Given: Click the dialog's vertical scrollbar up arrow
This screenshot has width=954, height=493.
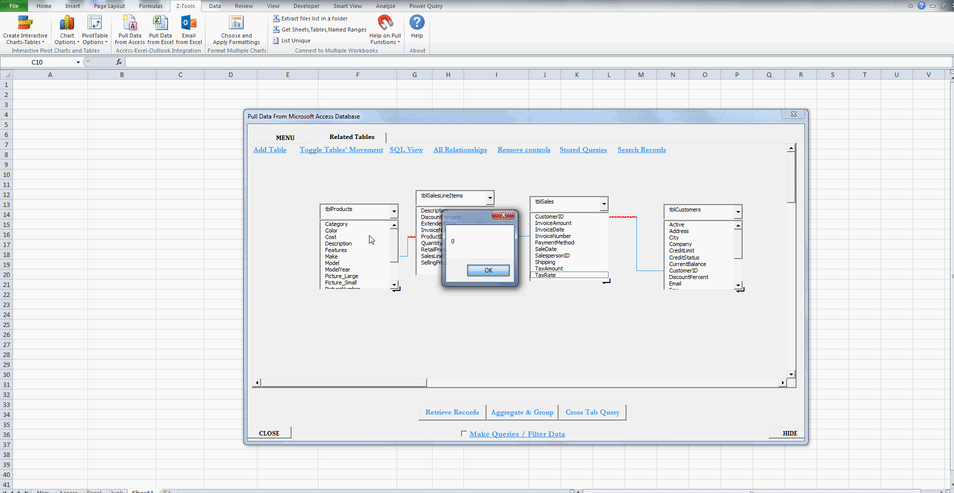Looking at the screenshot, I should [791, 148].
